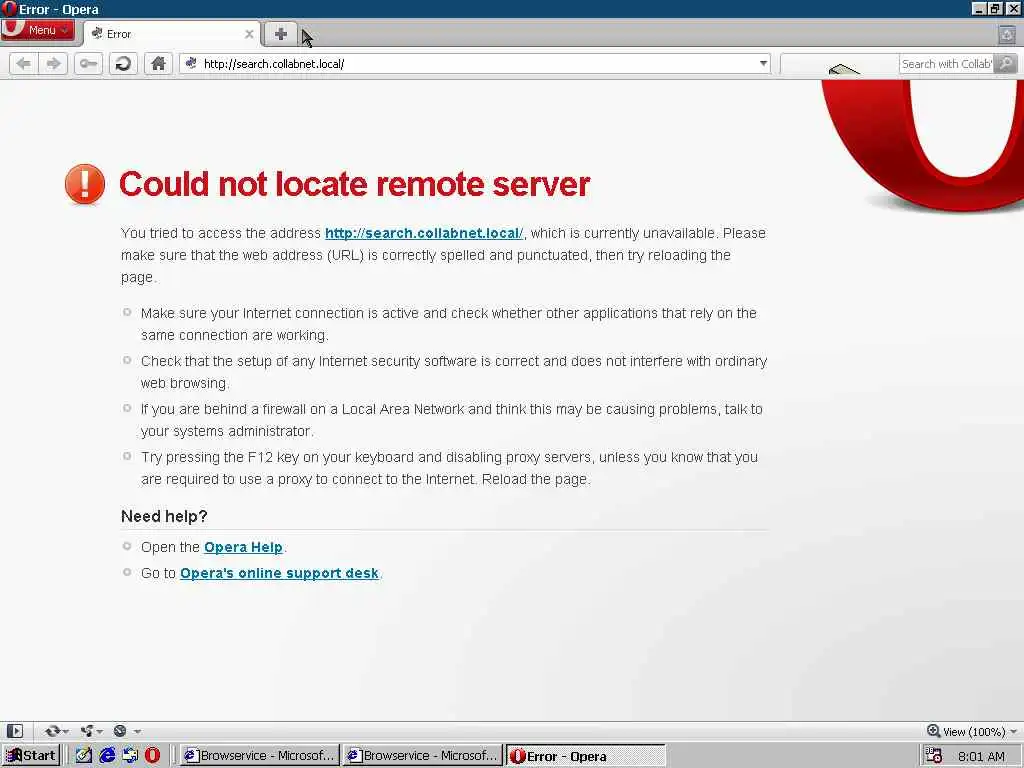Switch to first Browservice taskbar window

[259, 756]
